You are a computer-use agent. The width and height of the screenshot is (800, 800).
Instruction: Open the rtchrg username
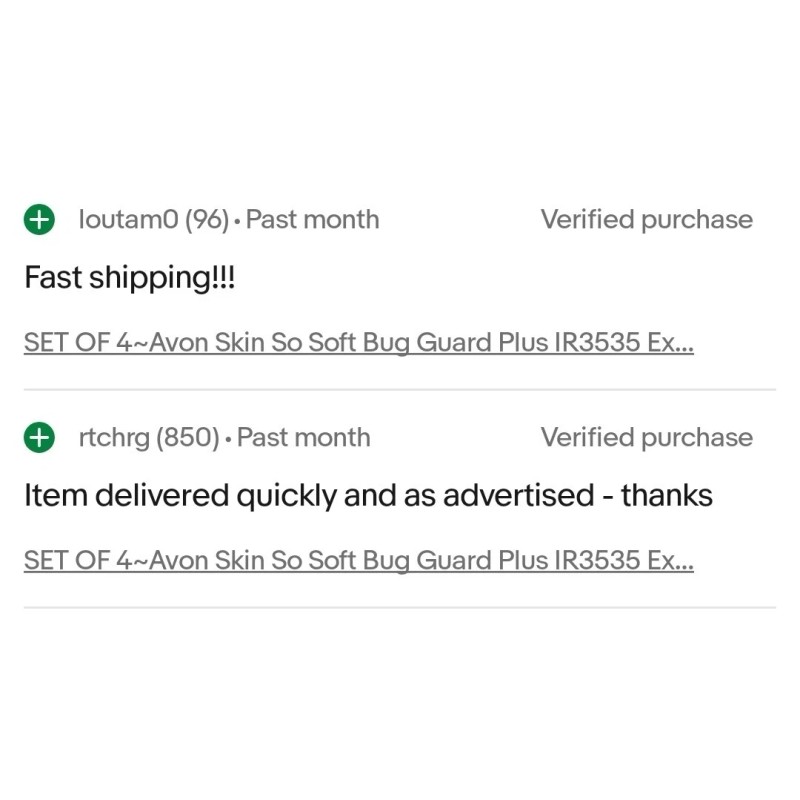[114, 437]
